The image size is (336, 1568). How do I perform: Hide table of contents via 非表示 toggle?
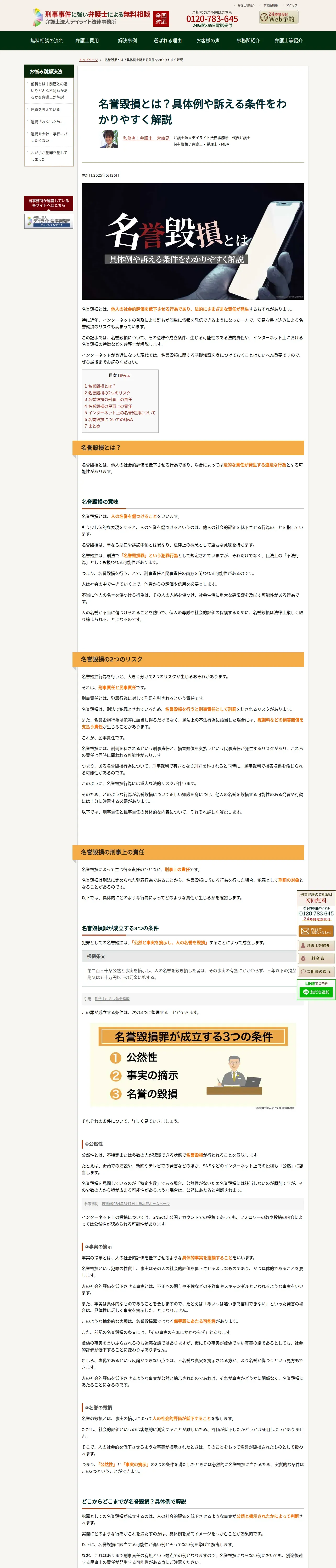[x=125, y=376]
